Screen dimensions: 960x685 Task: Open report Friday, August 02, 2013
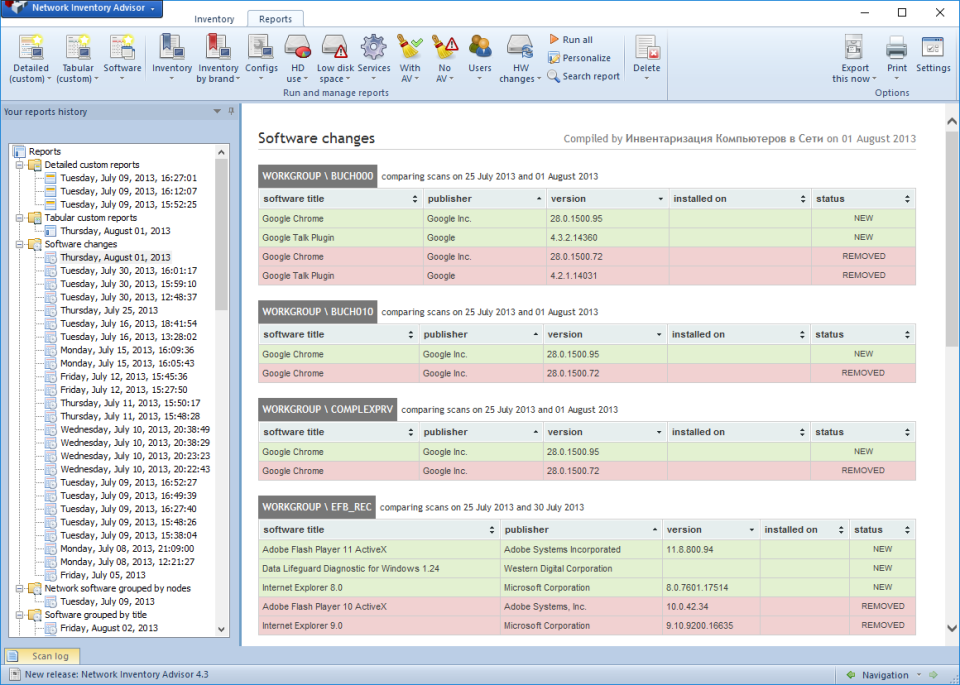point(109,628)
